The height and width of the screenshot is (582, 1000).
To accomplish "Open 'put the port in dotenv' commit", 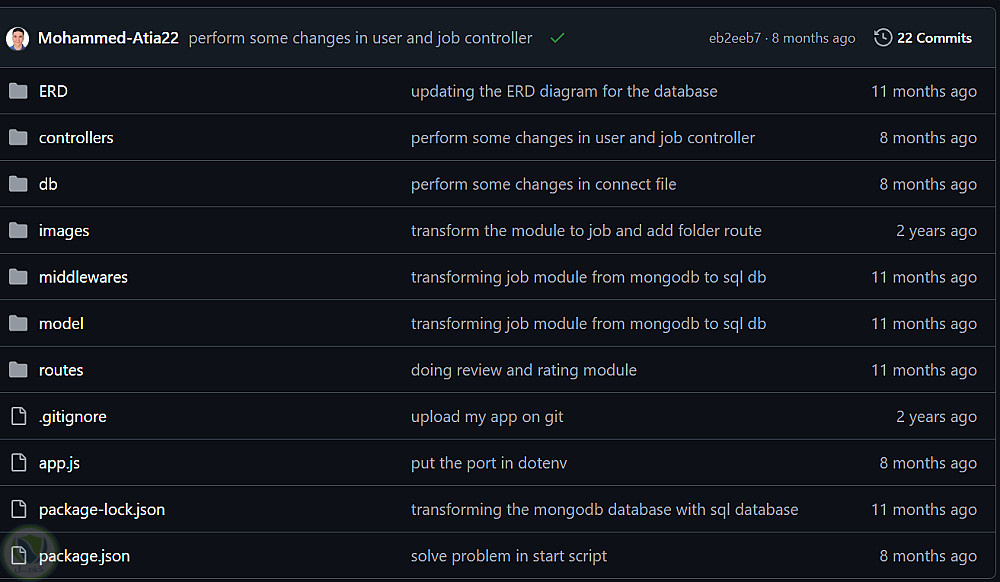I will 489,463.
